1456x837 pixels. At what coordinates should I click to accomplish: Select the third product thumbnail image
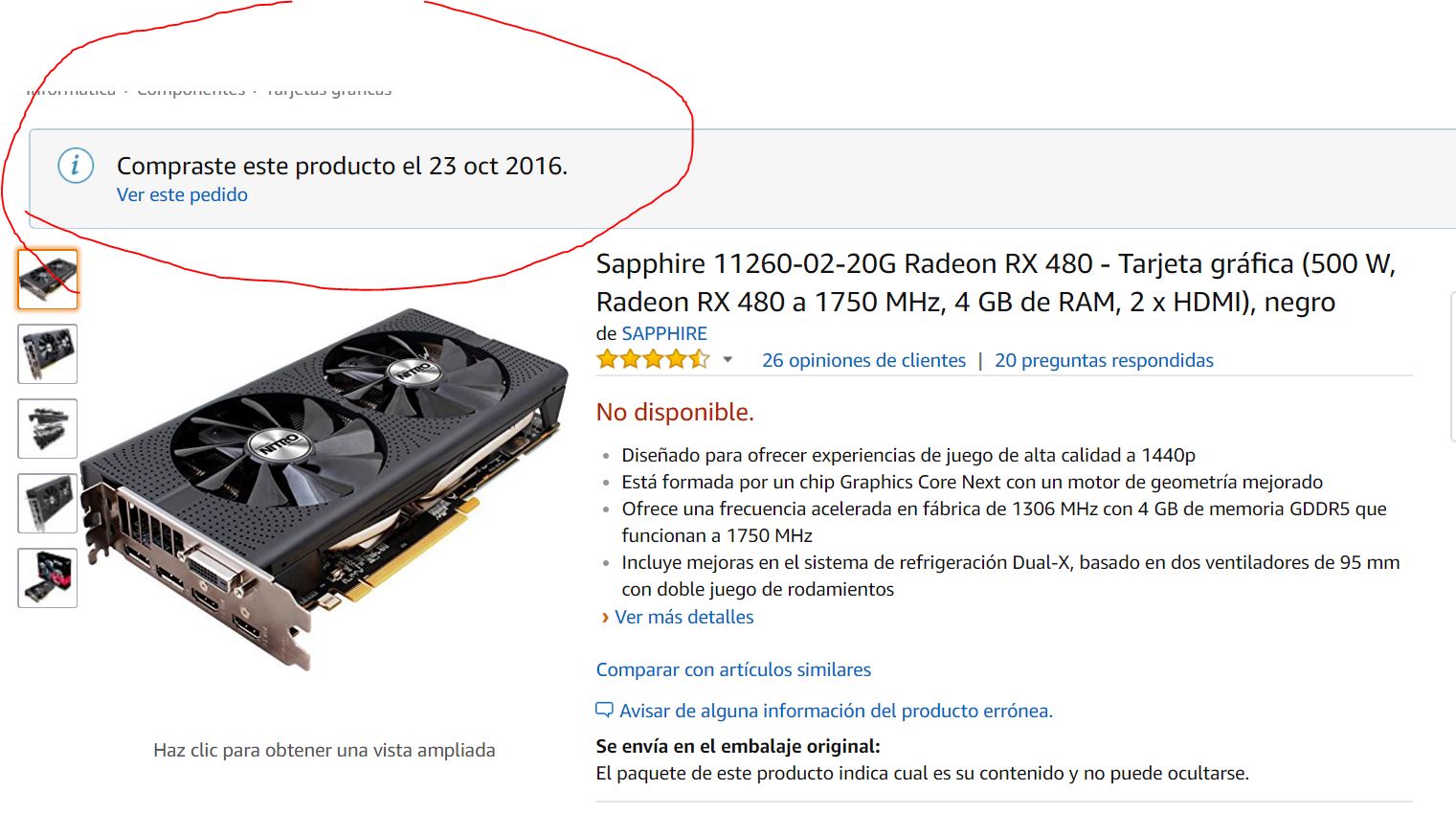[x=48, y=429]
